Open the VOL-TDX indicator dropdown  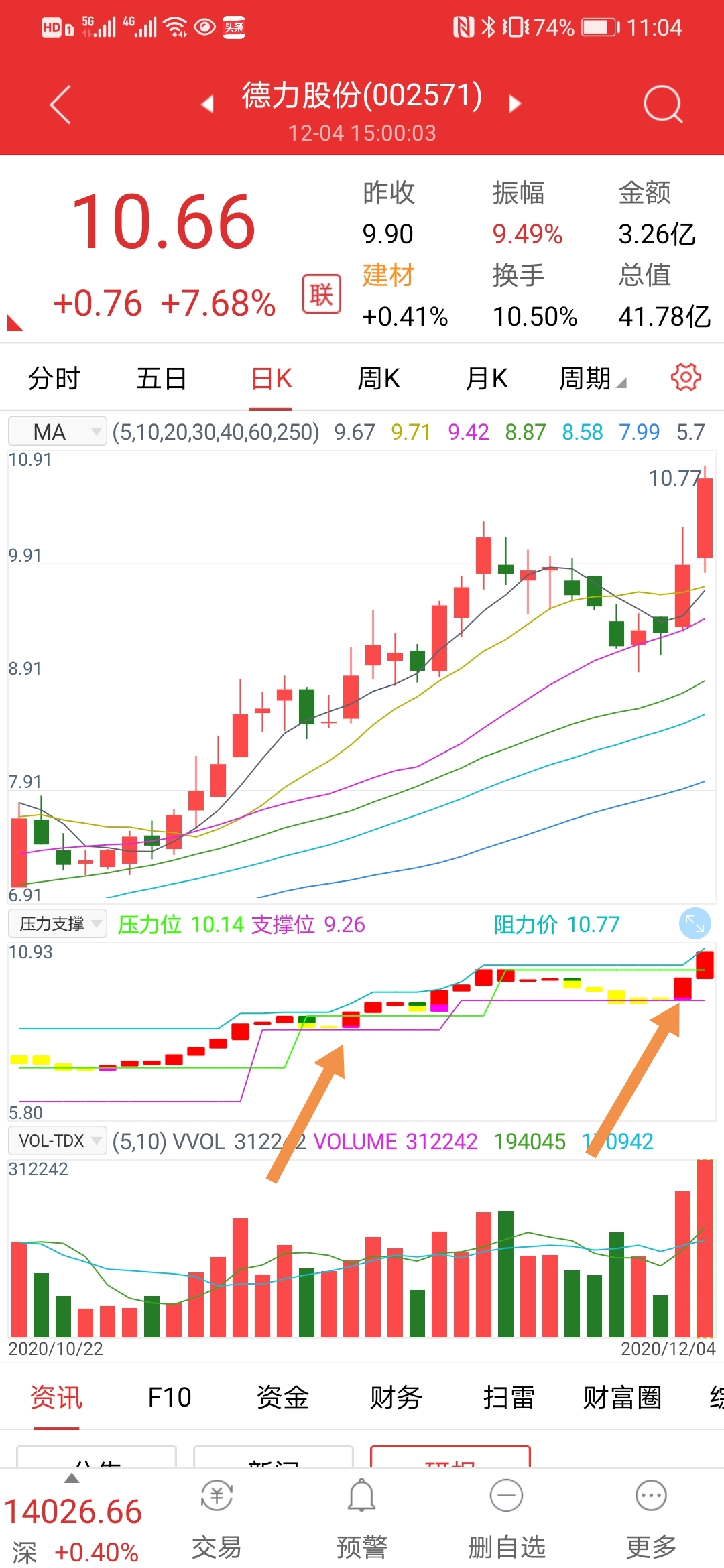click(x=58, y=1140)
